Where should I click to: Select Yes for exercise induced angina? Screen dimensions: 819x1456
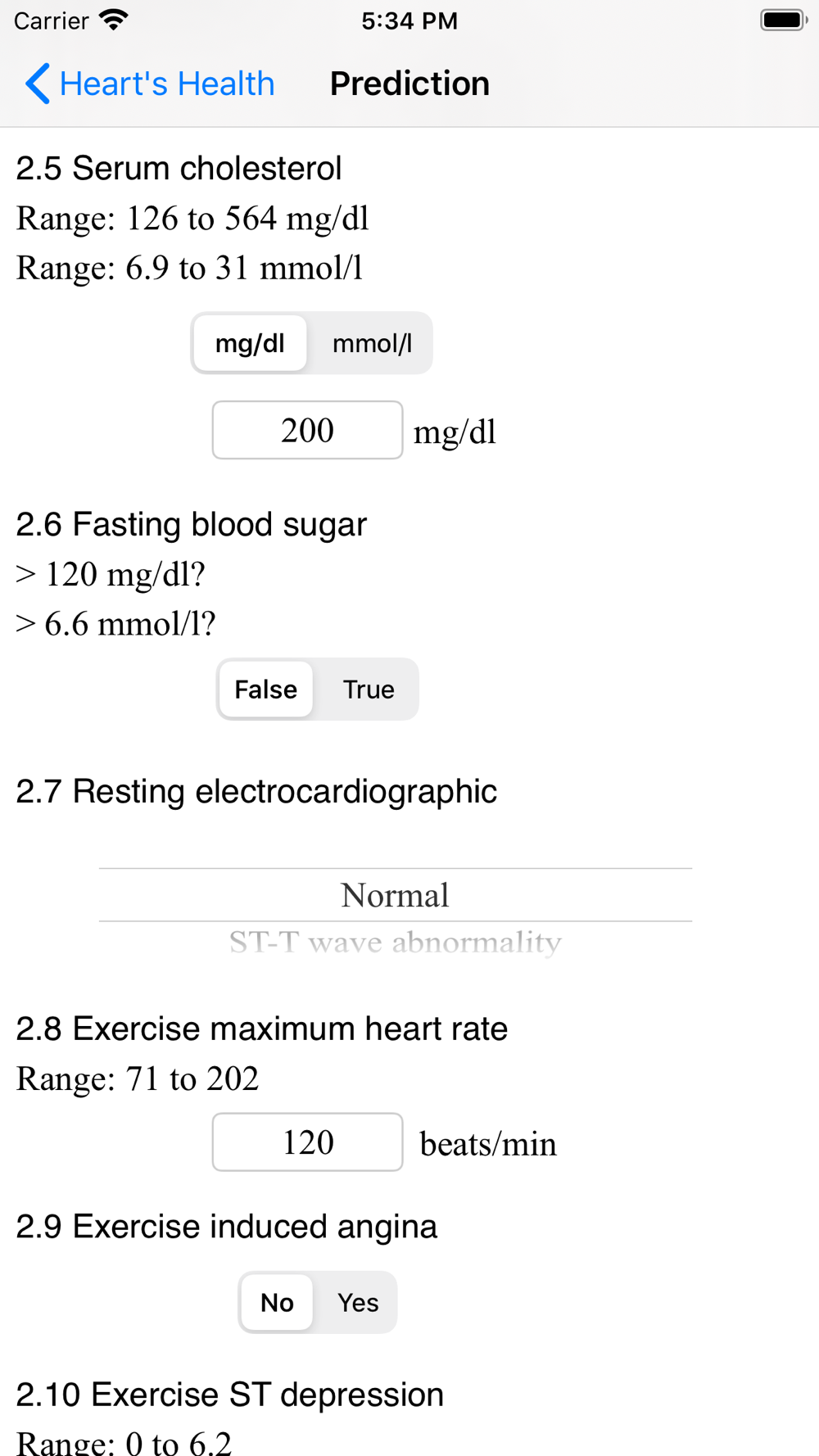tap(358, 1303)
